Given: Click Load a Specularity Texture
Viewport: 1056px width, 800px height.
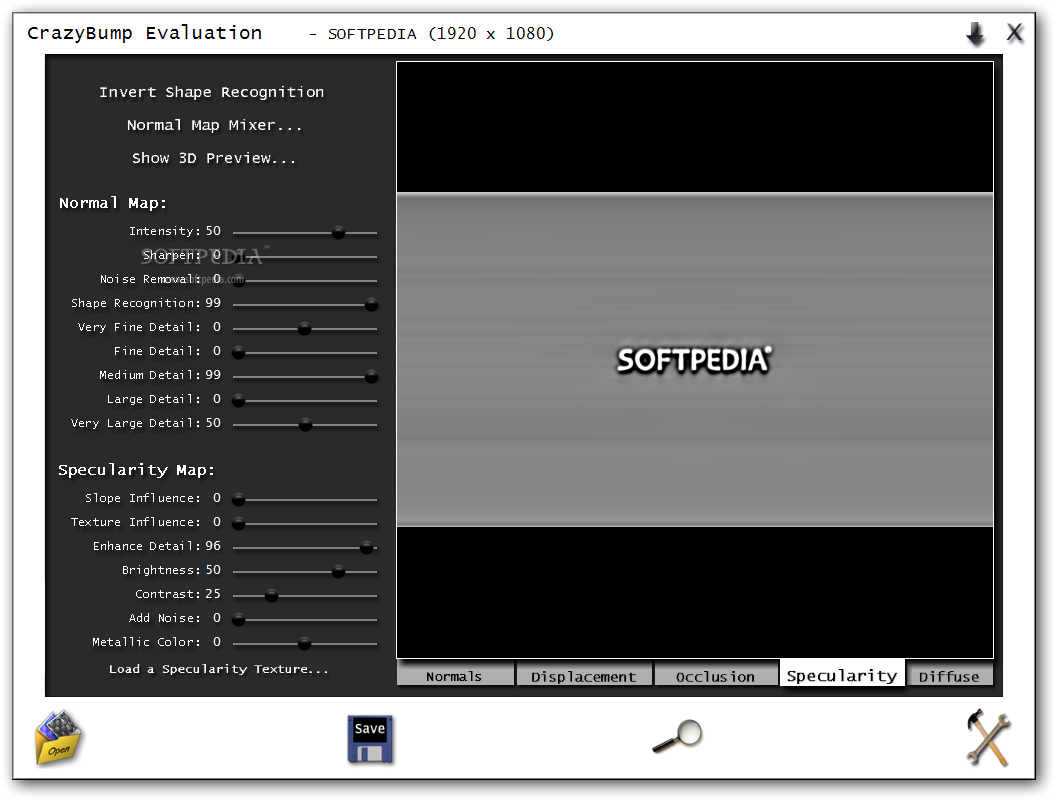Looking at the screenshot, I should click(x=219, y=669).
